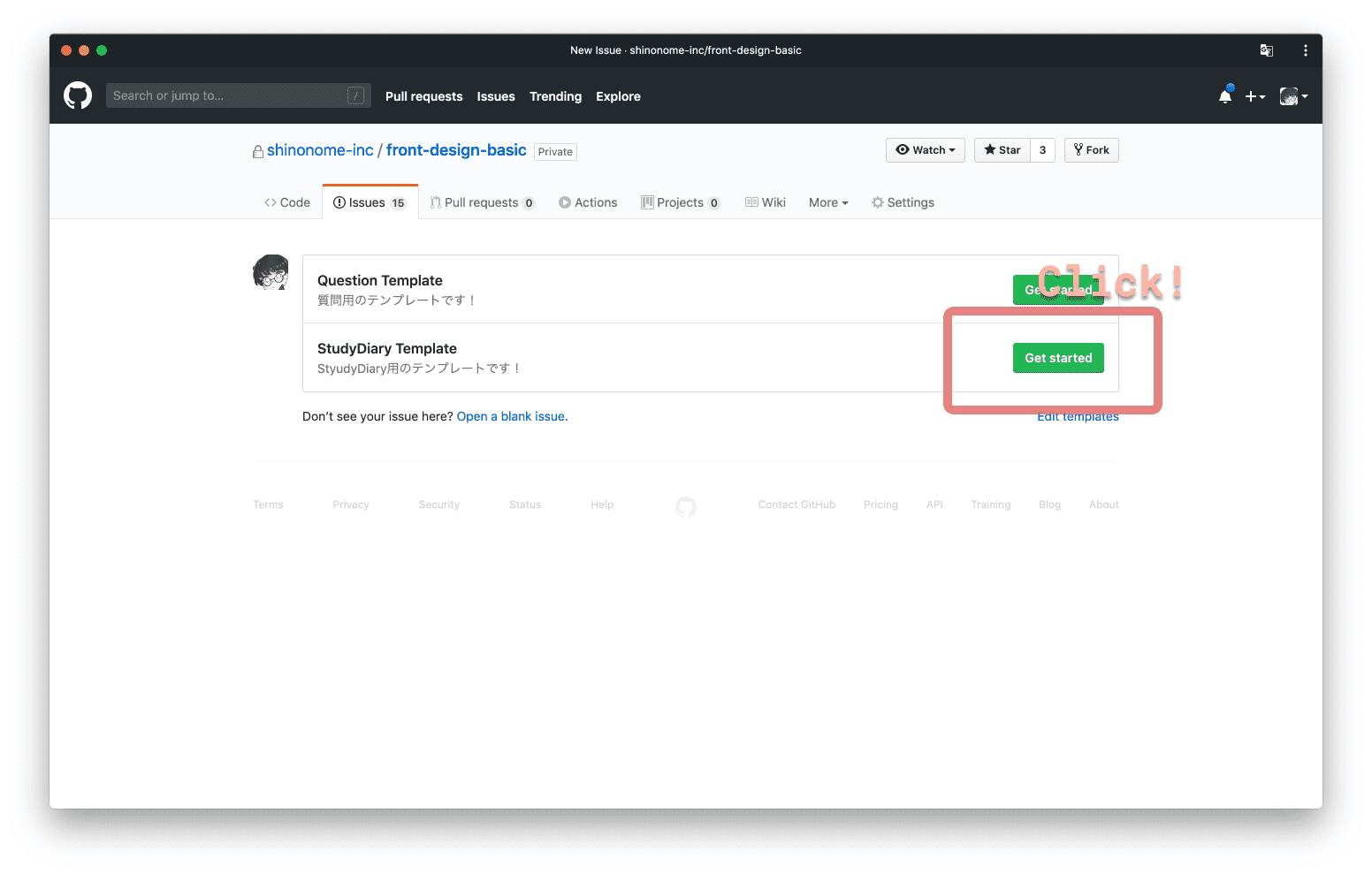The width and height of the screenshot is (1372, 874).
Task: Open the Trending page
Action: pos(555,96)
